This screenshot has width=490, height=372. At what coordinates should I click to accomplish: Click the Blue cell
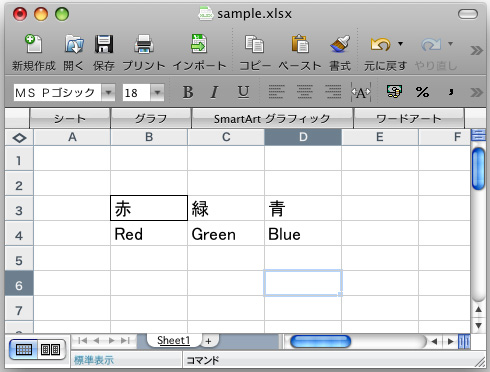303,234
